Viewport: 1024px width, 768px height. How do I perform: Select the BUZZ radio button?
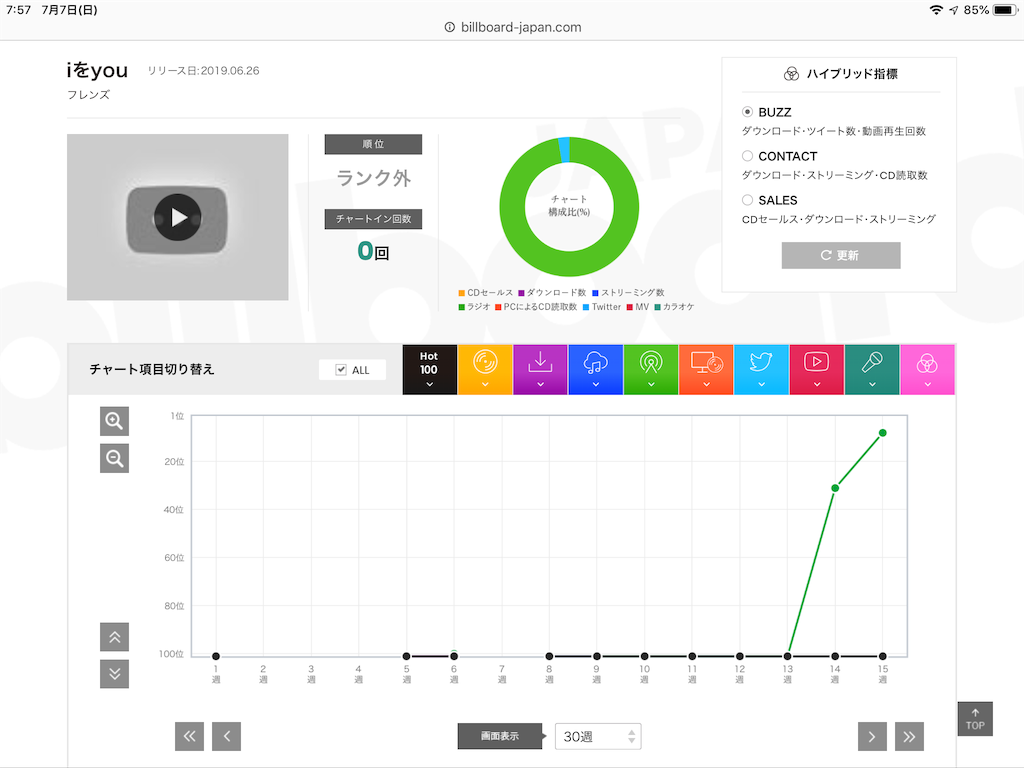click(x=748, y=112)
